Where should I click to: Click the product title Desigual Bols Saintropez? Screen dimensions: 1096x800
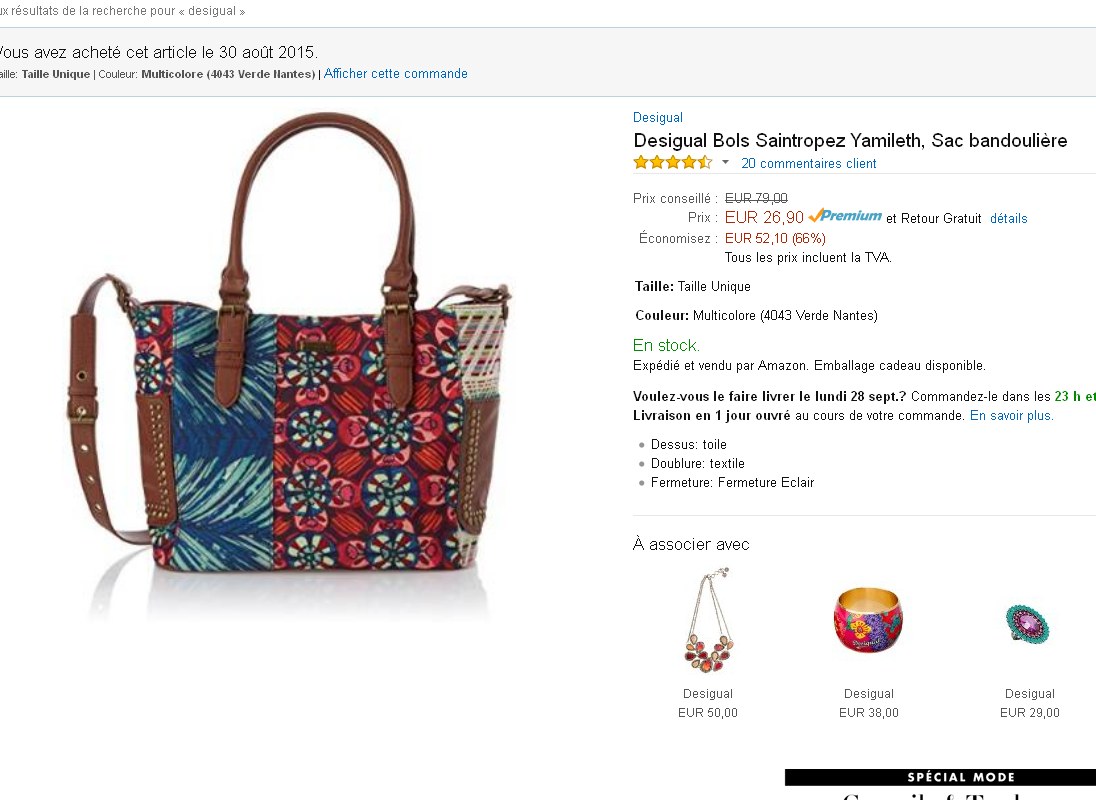coord(850,141)
